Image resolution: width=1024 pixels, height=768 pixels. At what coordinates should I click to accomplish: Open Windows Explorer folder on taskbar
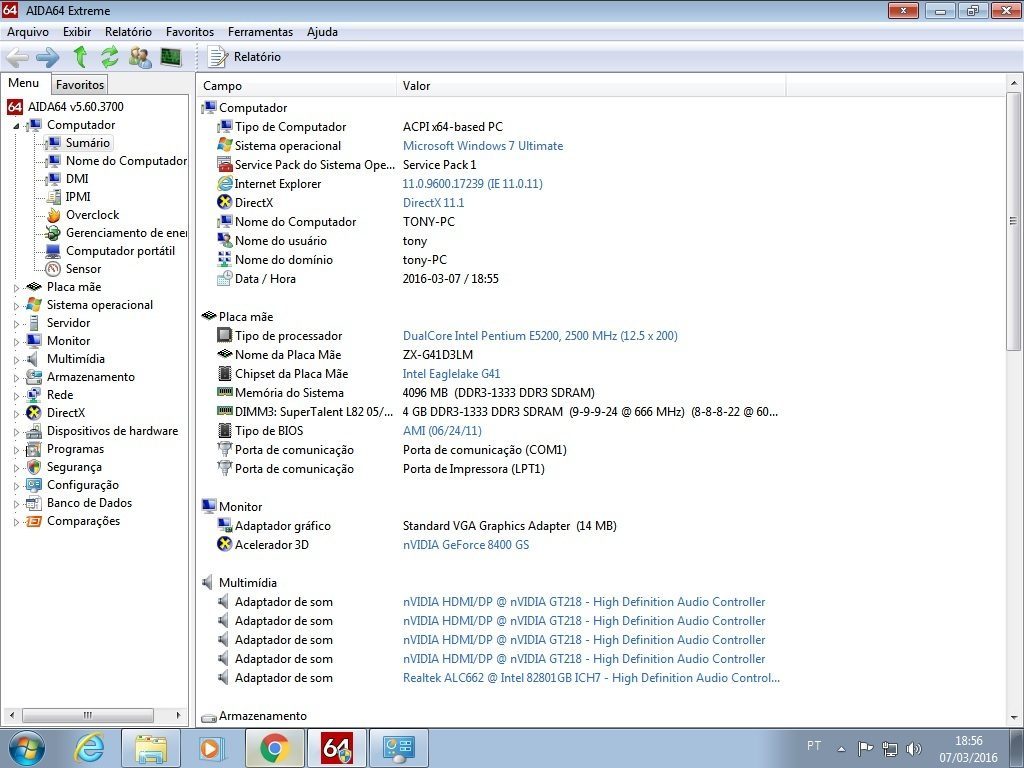(x=151, y=748)
